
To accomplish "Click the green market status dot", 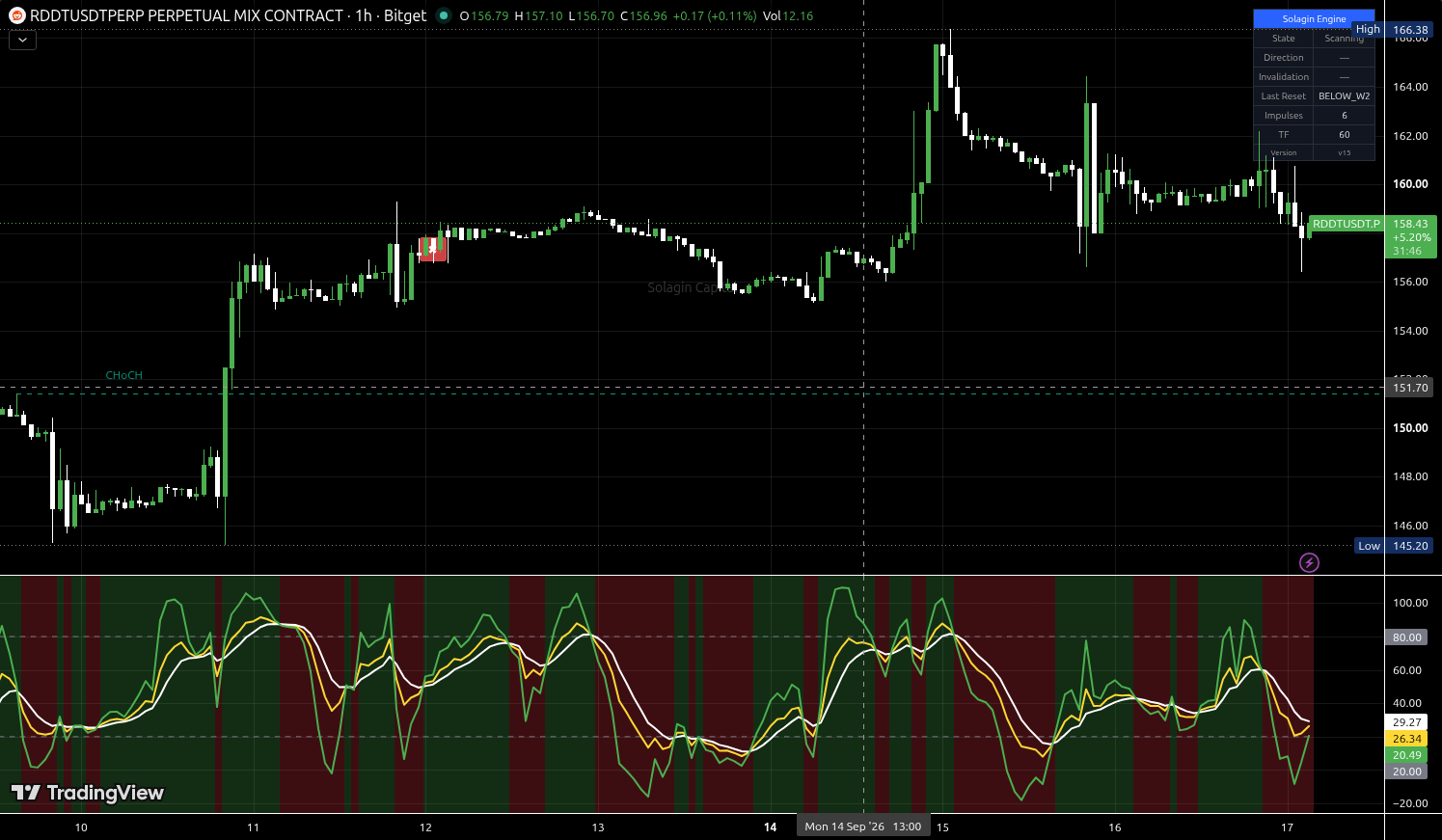I will pyautogui.click(x=443, y=15).
